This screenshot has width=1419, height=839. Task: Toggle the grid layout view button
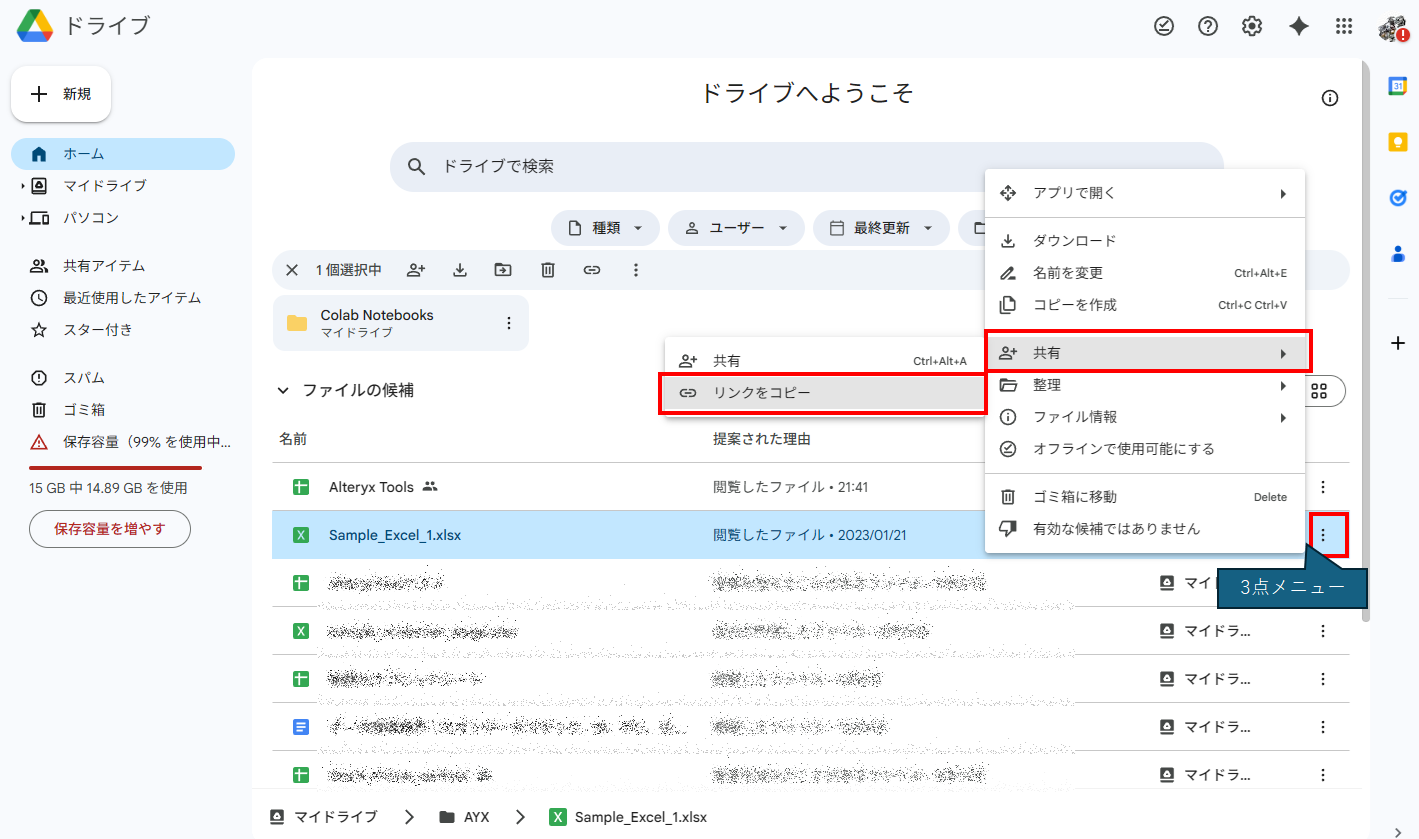coord(1319,391)
